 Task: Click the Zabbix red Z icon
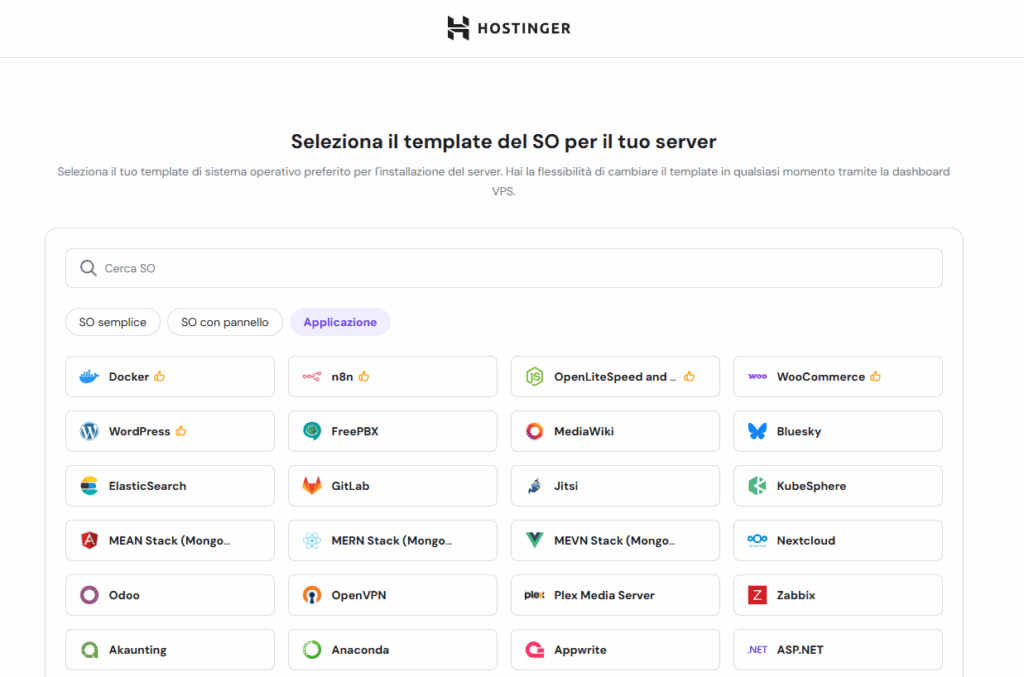pos(758,595)
